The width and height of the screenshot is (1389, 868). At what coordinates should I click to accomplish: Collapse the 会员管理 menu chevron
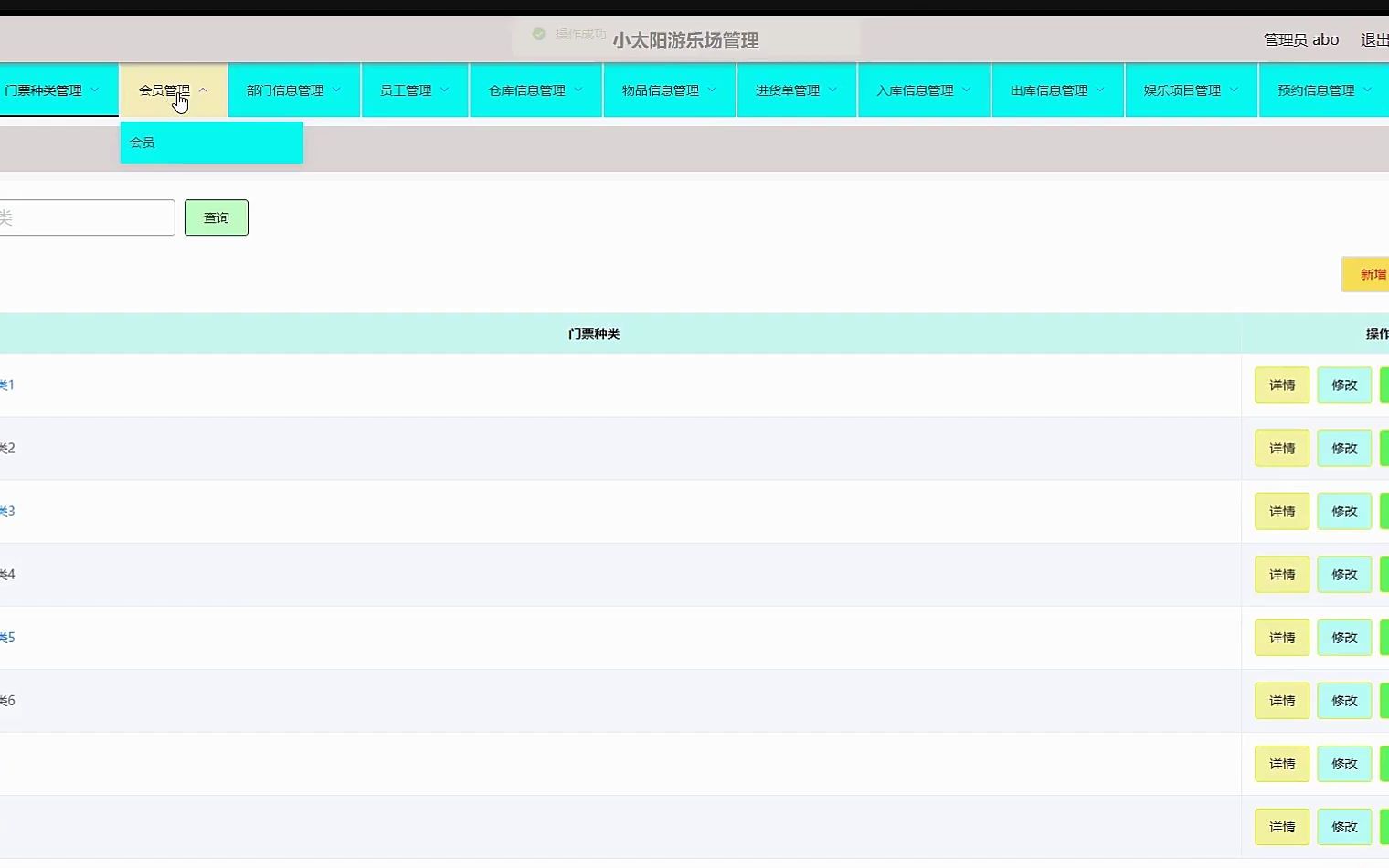click(203, 90)
